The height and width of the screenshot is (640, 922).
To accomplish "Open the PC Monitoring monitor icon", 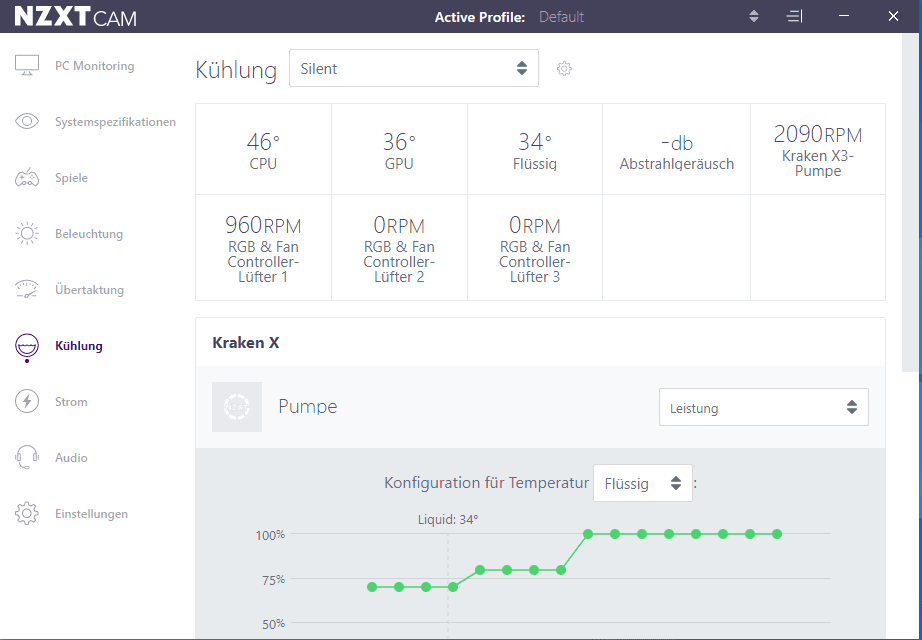I will tap(27, 65).
